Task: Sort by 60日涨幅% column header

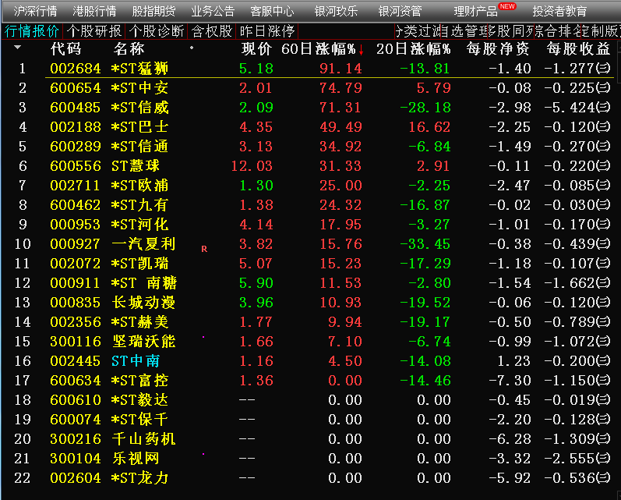Action: pyautogui.click(x=318, y=48)
